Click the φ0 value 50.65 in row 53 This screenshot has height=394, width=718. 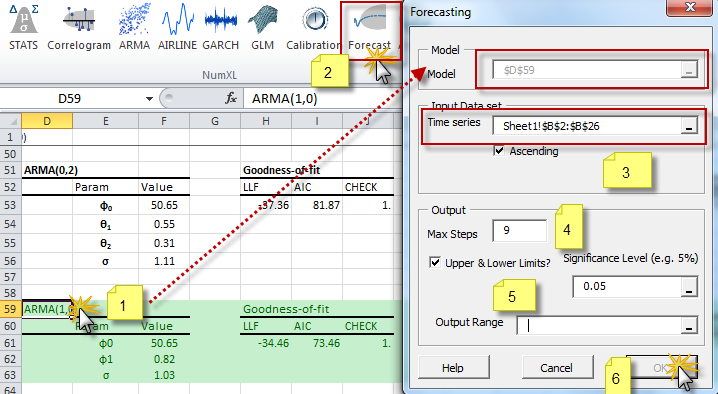pyautogui.click(x=164, y=205)
